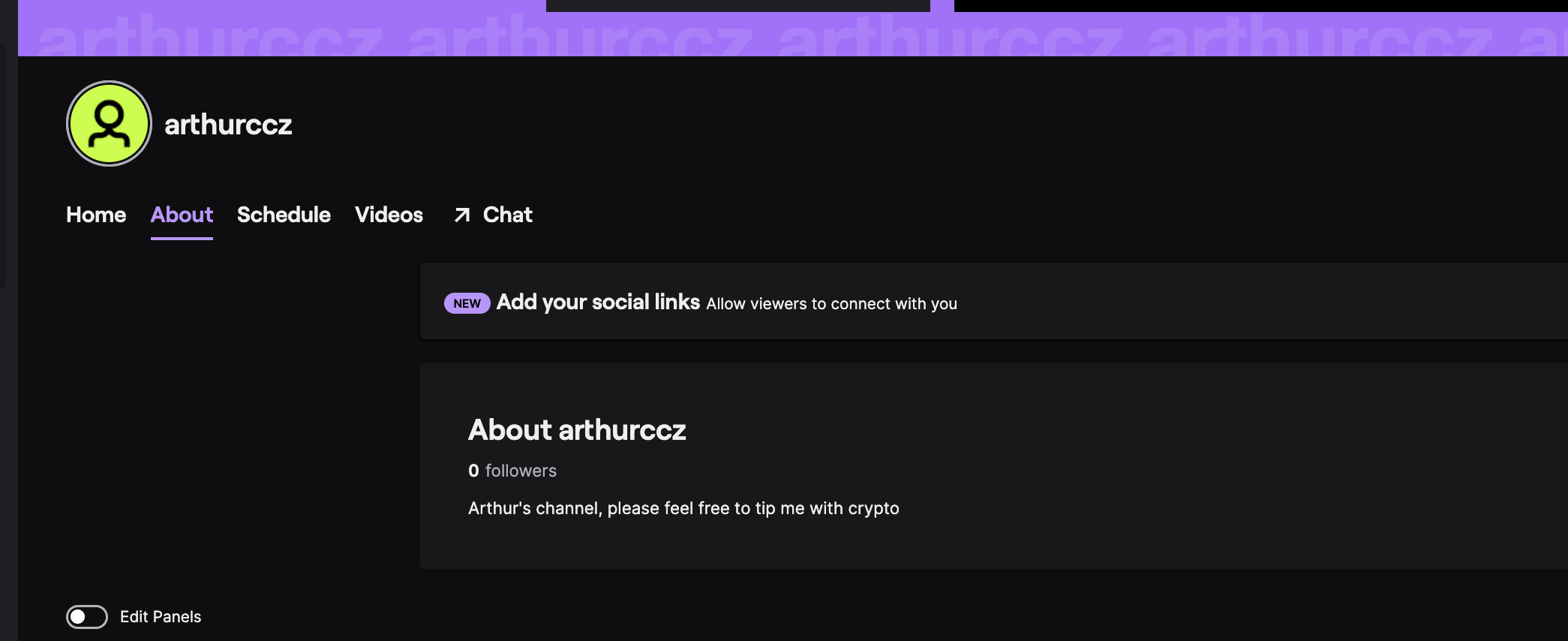
Task: Select the About tab
Action: (x=182, y=215)
